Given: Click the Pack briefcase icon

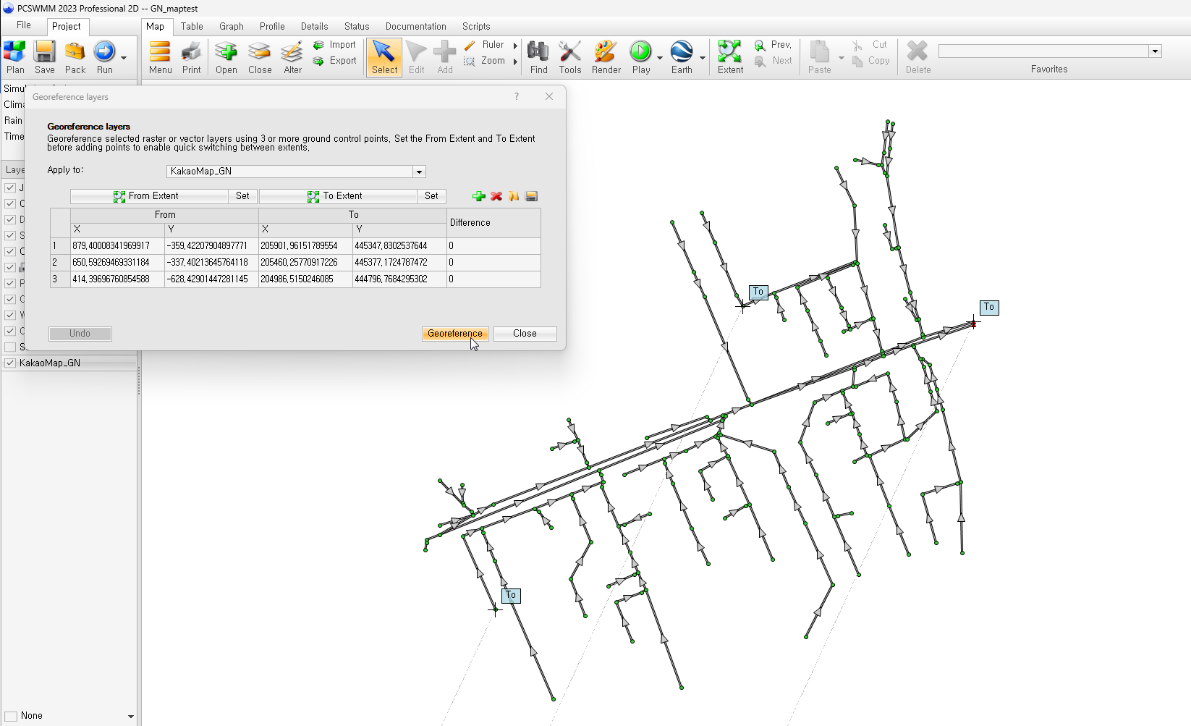Looking at the screenshot, I should [75, 57].
